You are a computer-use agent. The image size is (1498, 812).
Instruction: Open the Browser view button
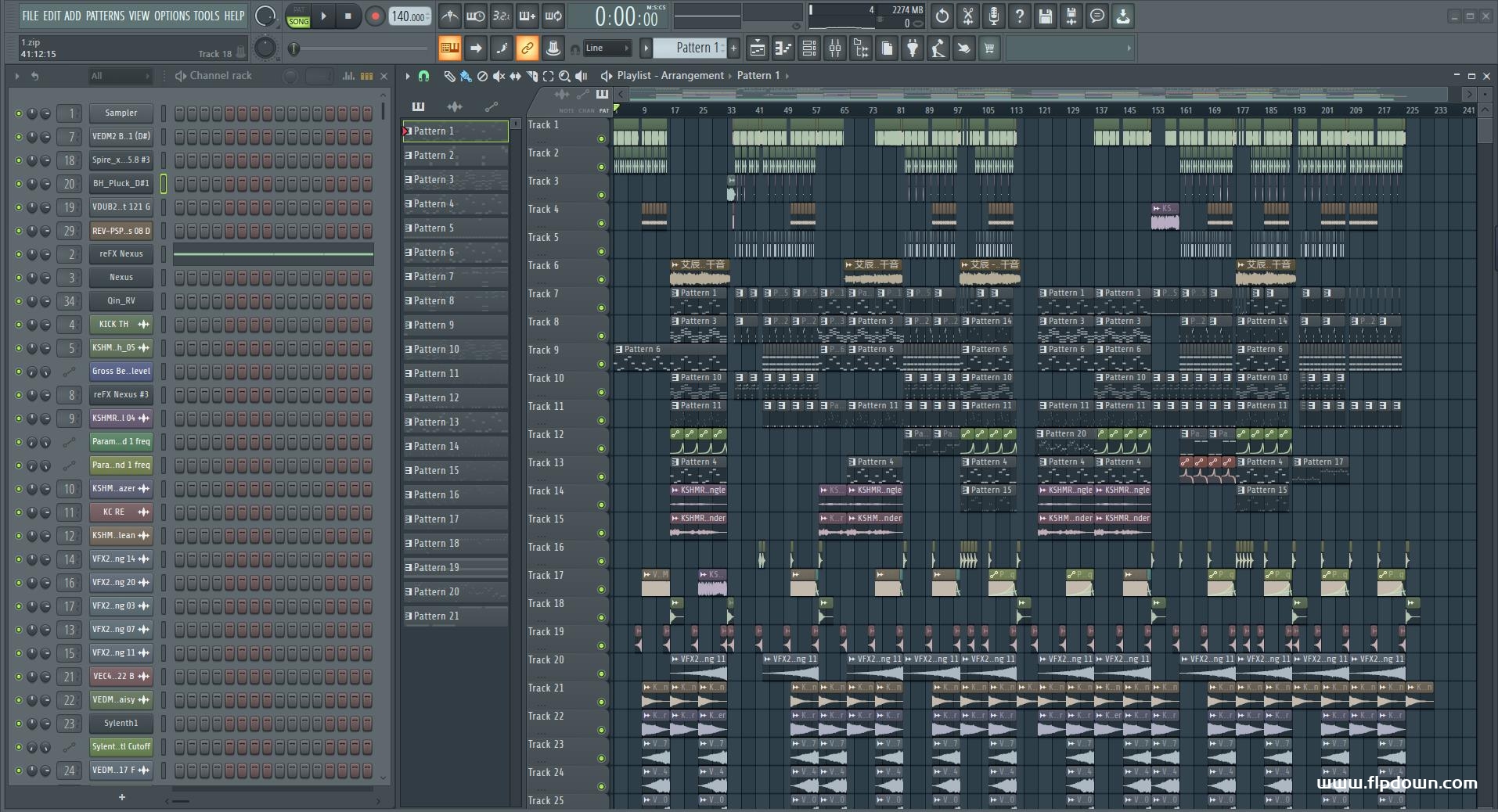pos(861,49)
